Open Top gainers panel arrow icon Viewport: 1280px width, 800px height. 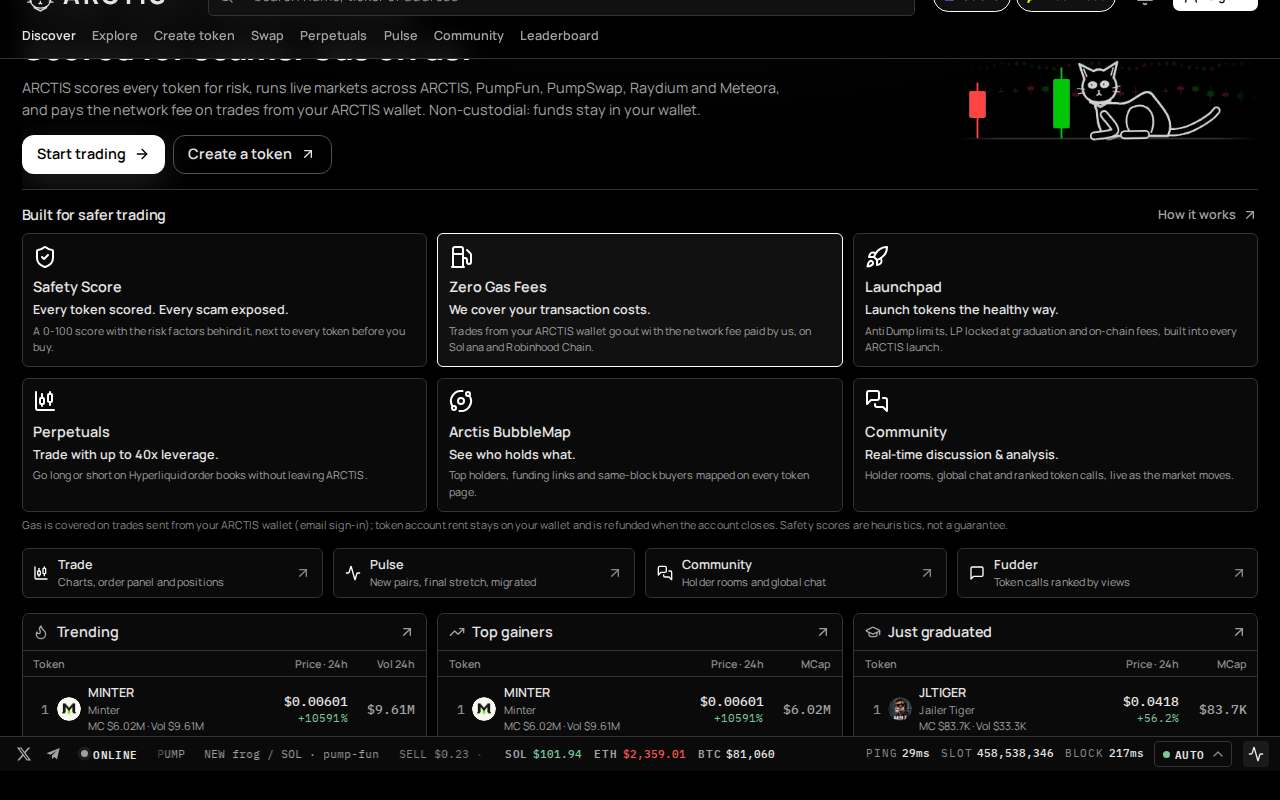(x=823, y=632)
